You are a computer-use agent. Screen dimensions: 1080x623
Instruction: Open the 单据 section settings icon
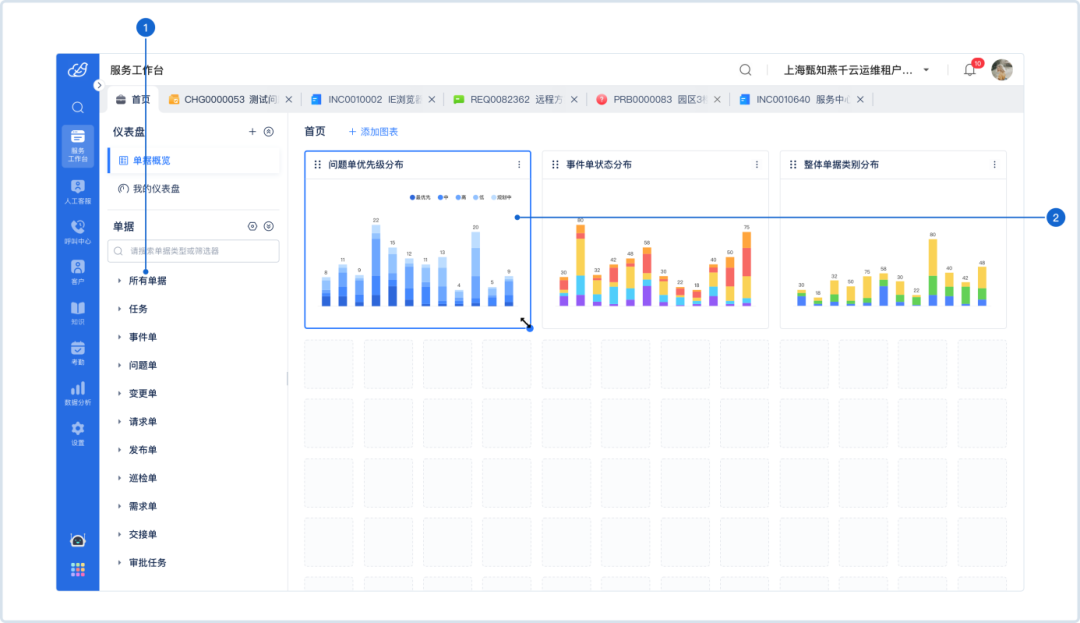pos(252,226)
